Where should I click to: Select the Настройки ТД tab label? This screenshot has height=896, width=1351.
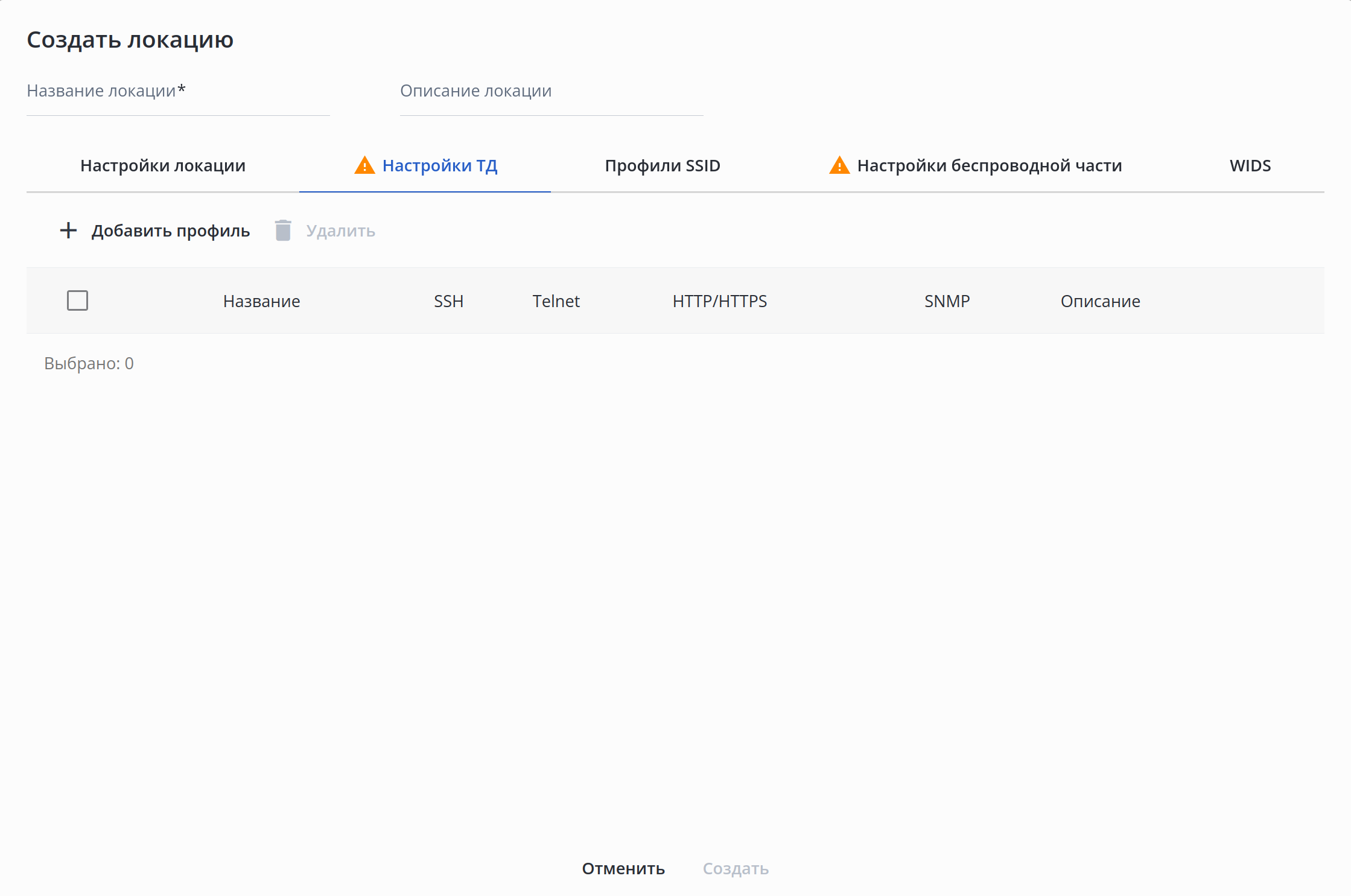tap(440, 166)
